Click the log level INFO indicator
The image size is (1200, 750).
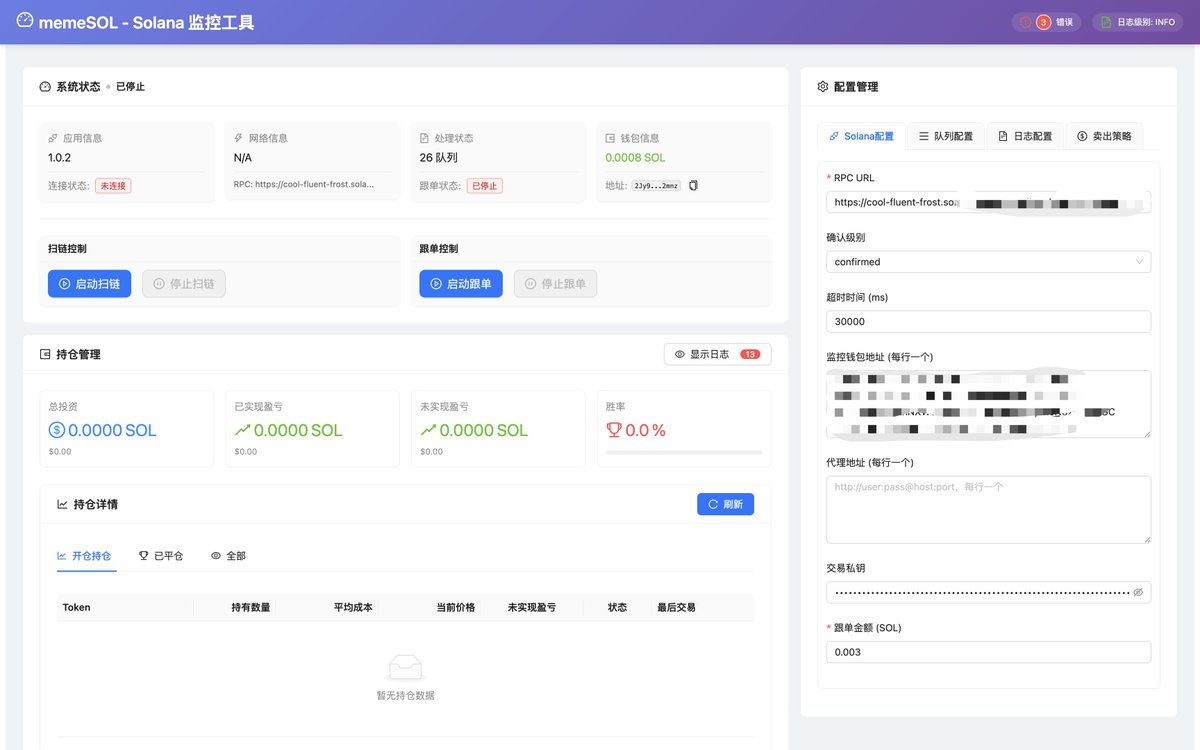(x=1137, y=22)
